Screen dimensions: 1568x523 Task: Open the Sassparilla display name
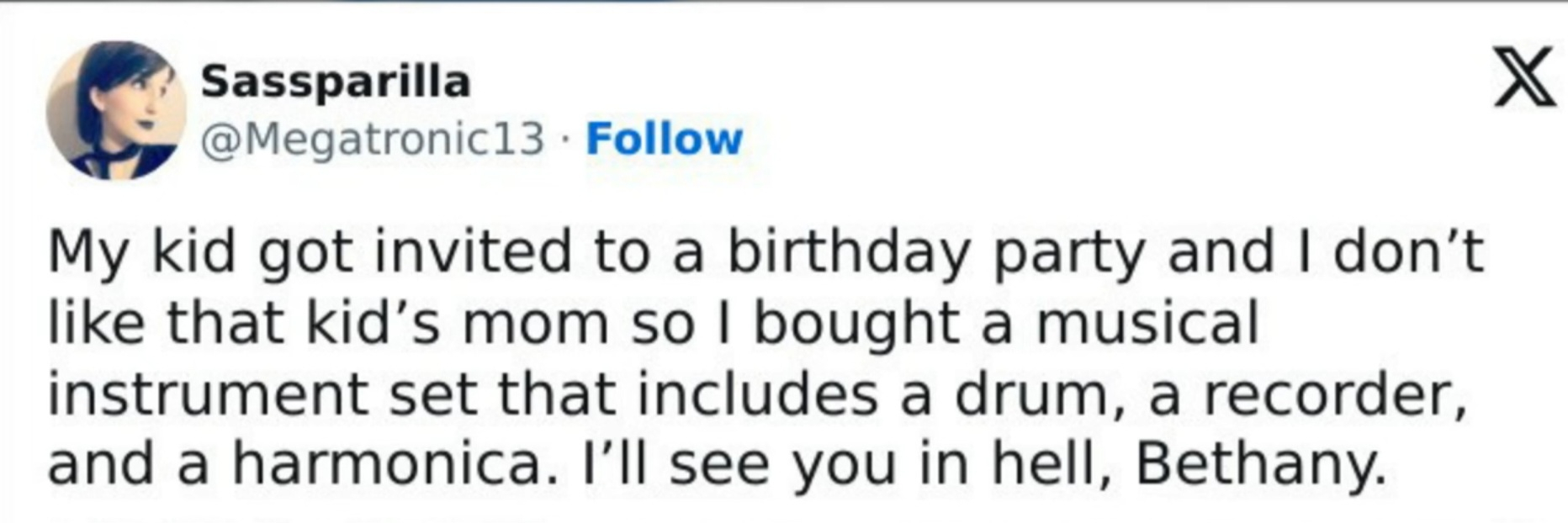(x=335, y=82)
